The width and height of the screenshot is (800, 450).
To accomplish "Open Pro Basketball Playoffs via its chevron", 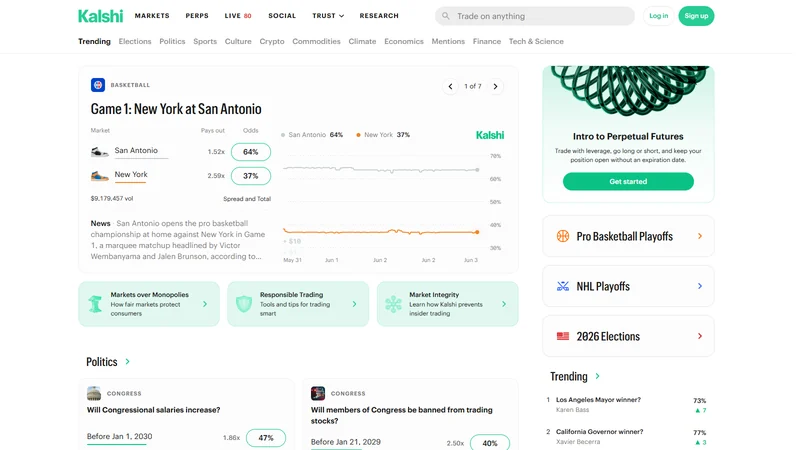I will [x=700, y=236].
